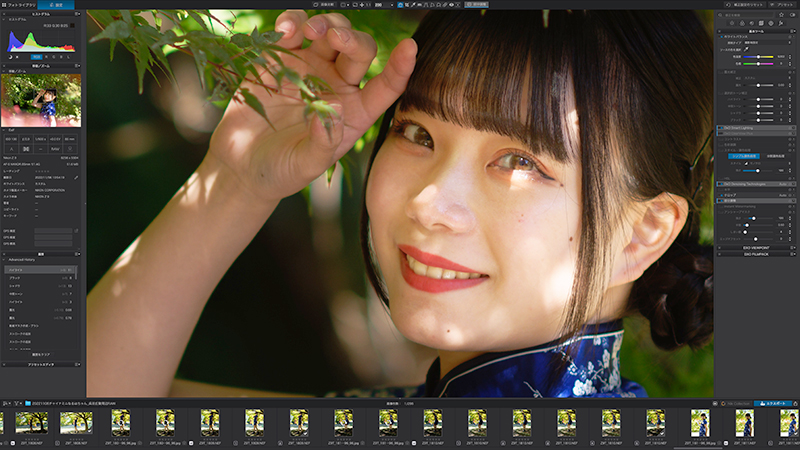The width and height of the screenshot is (800, 450).
Task: Show only the B channel in histogram
Action: click(61, 57)
